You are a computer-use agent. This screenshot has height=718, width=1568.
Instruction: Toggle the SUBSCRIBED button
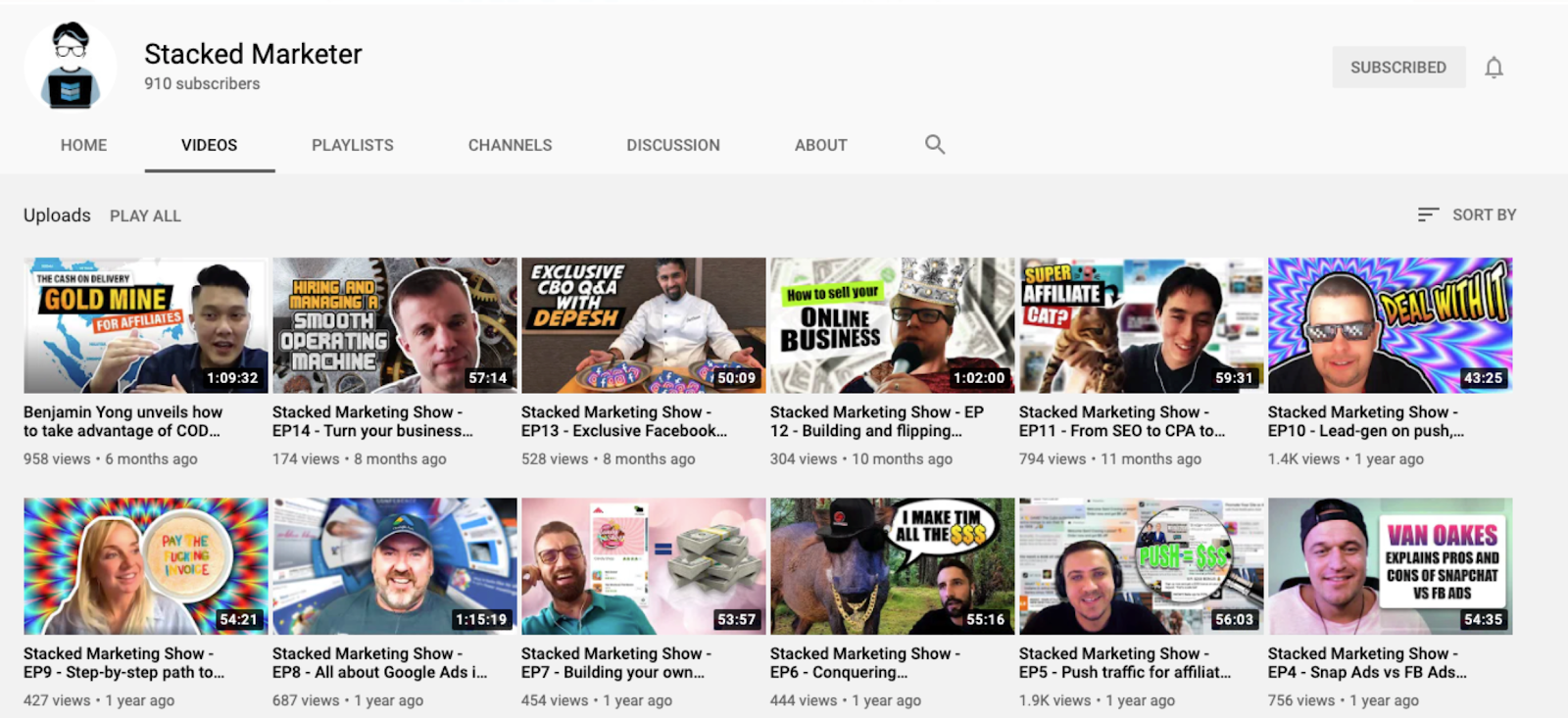point(1398,68)
